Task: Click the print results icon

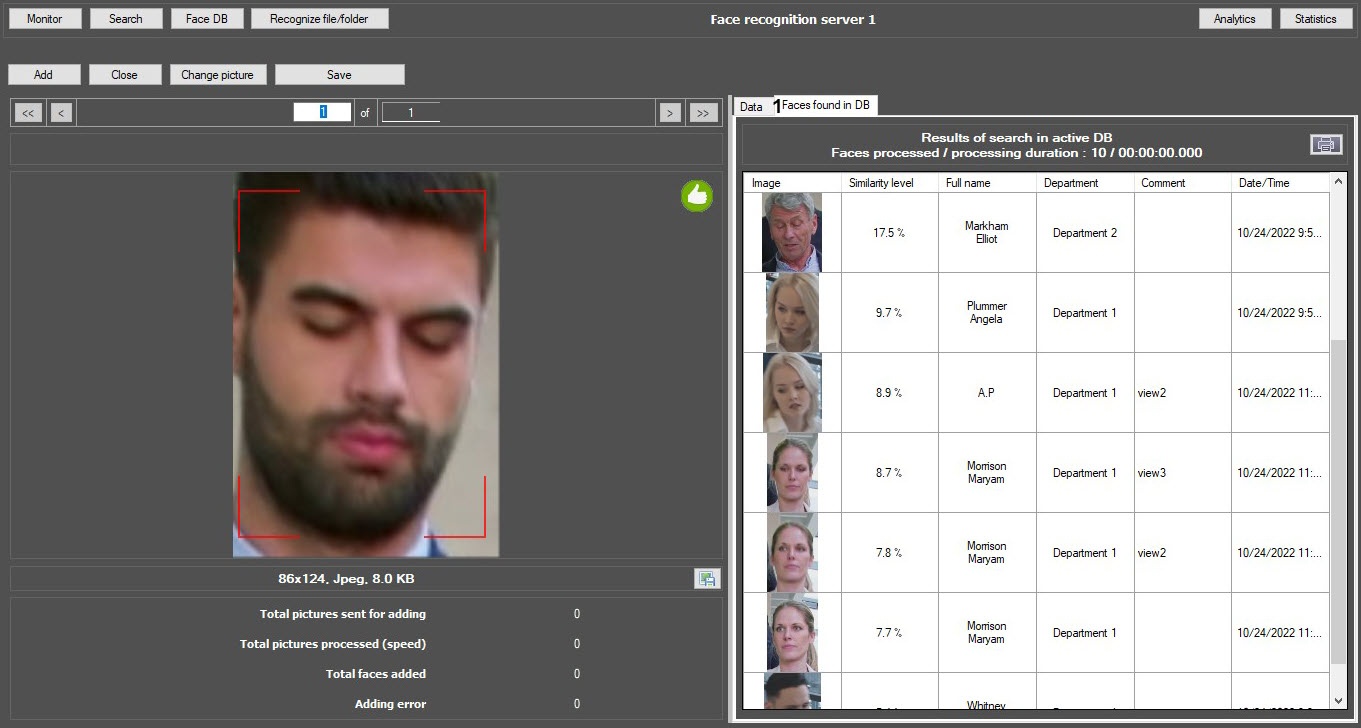Action: pyautogui.click(x=1326, y=145)
